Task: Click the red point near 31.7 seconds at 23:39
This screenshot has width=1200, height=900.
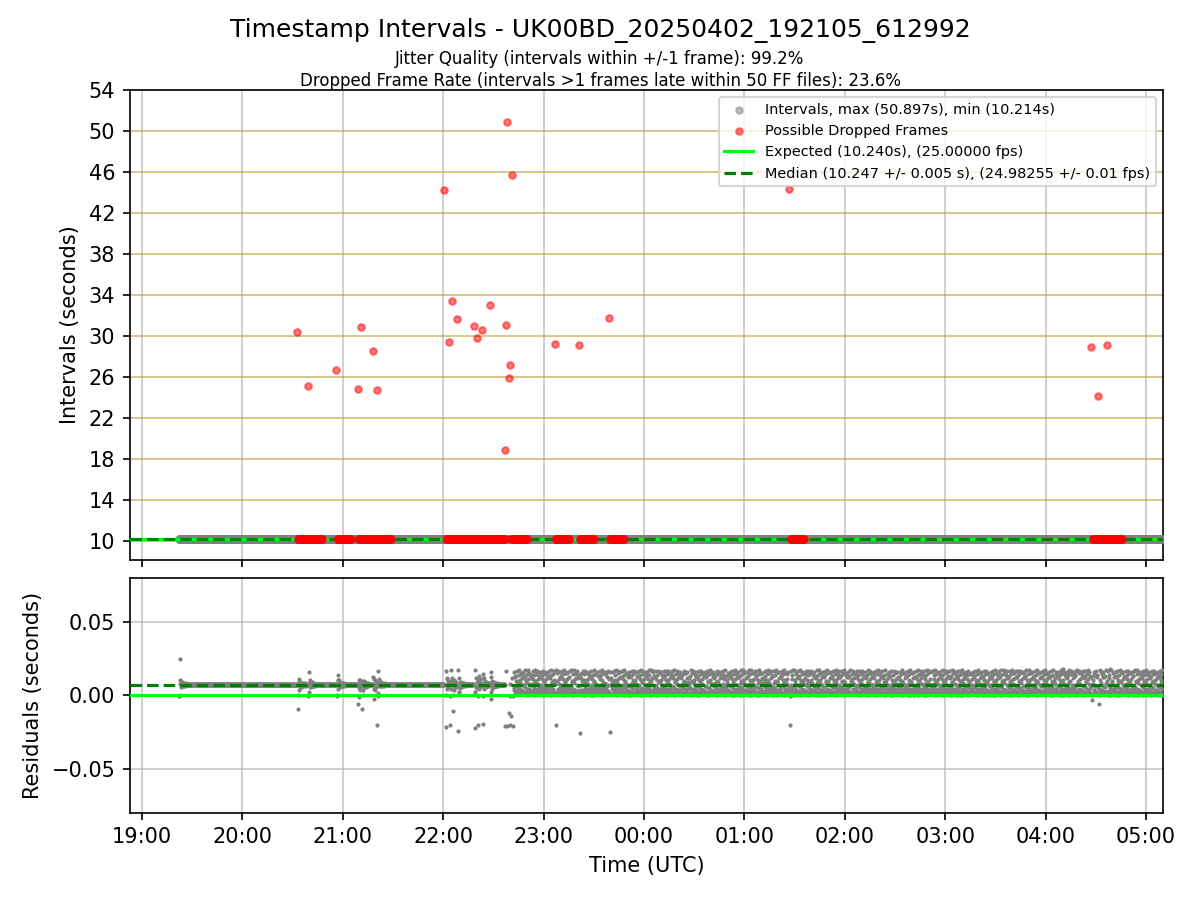Action: (609, 318)
